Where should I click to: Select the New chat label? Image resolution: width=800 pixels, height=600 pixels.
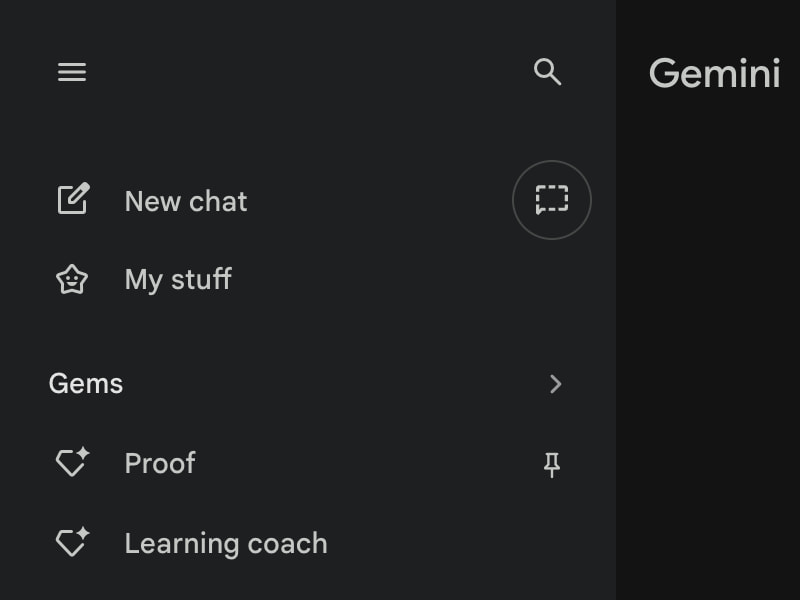click(x=186, y=201)
